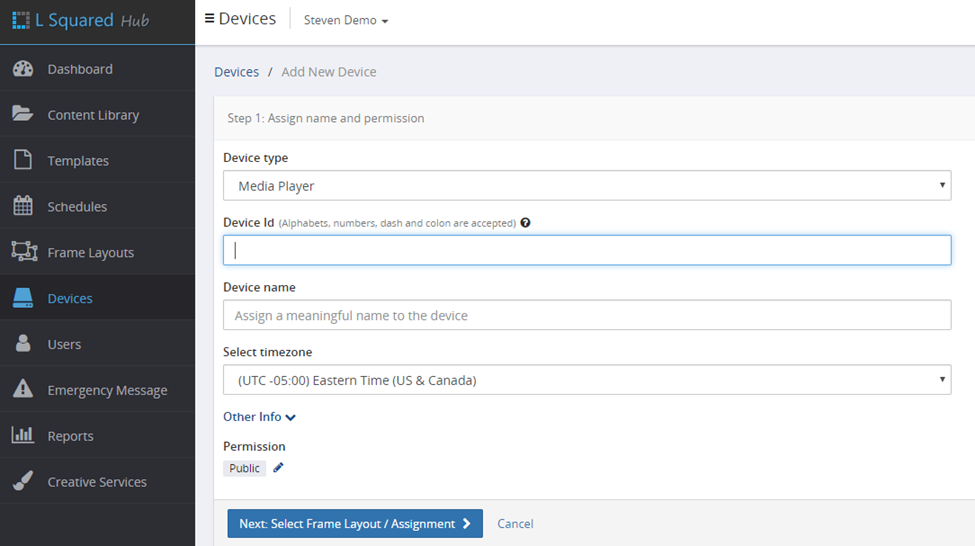This screenshot has height=546, width=975.
Task: Click the Content Library folder icon
Action: point(22,114)
